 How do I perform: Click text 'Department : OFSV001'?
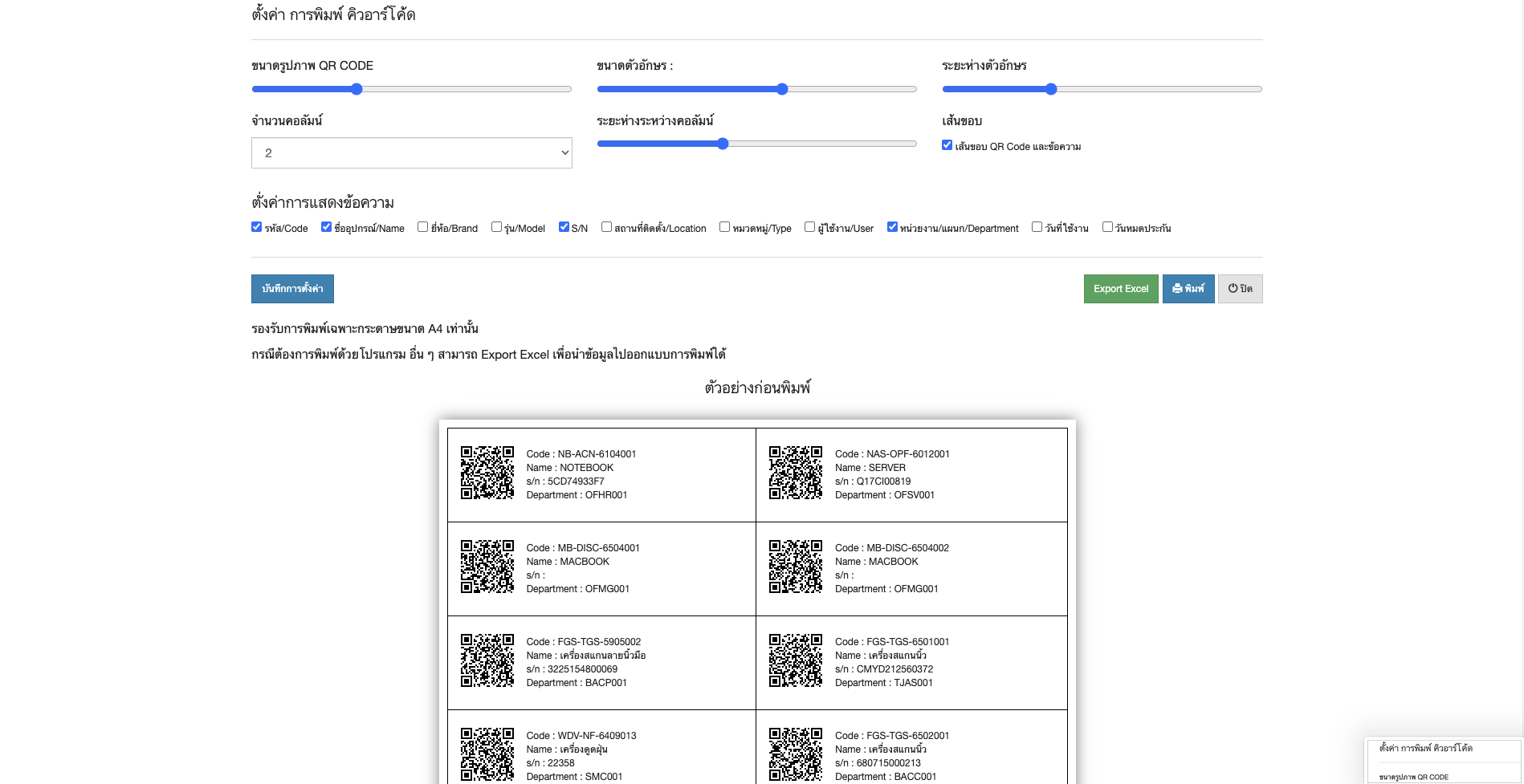coord(885,495)
